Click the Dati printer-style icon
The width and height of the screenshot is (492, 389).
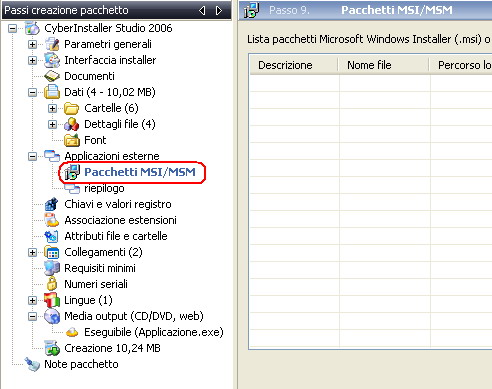click(x=52, y=92)
